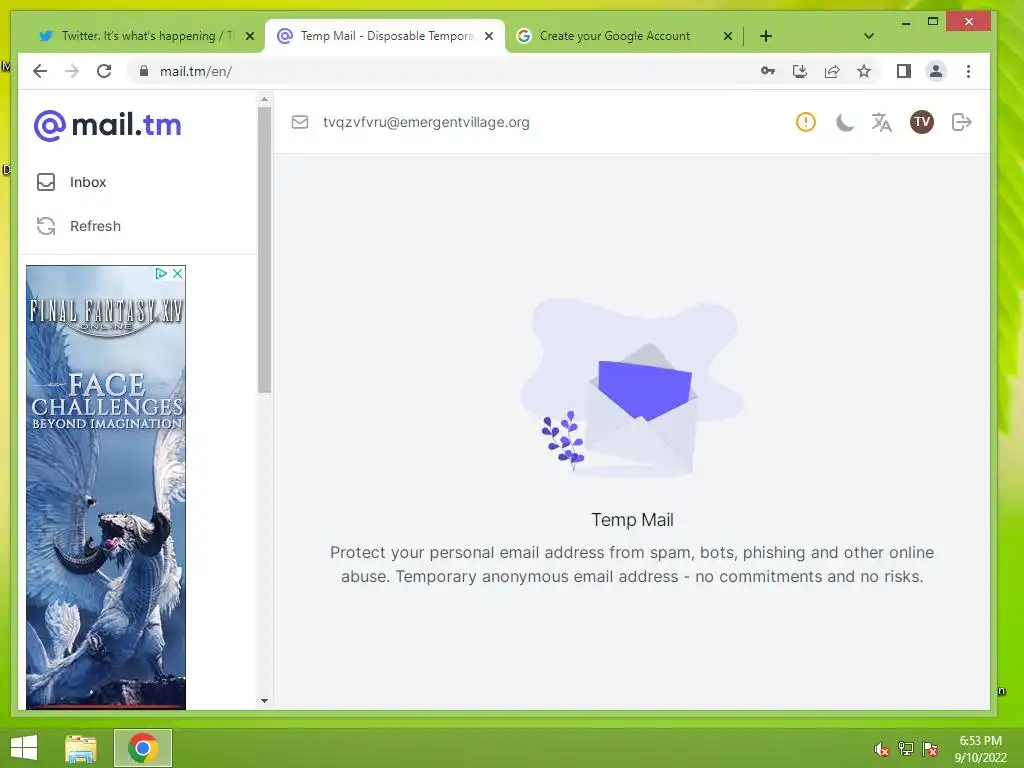Click the muted volume icon in the tray
1024x768 pixels.
click(x=881, y=749)
